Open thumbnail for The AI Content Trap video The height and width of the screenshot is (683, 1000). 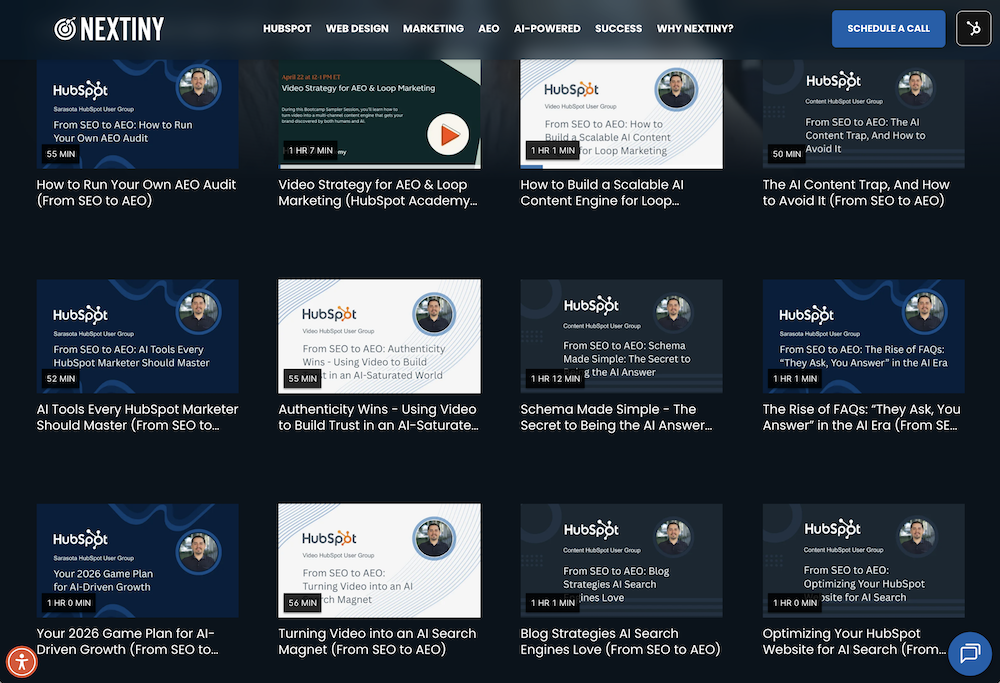[864, 114]
